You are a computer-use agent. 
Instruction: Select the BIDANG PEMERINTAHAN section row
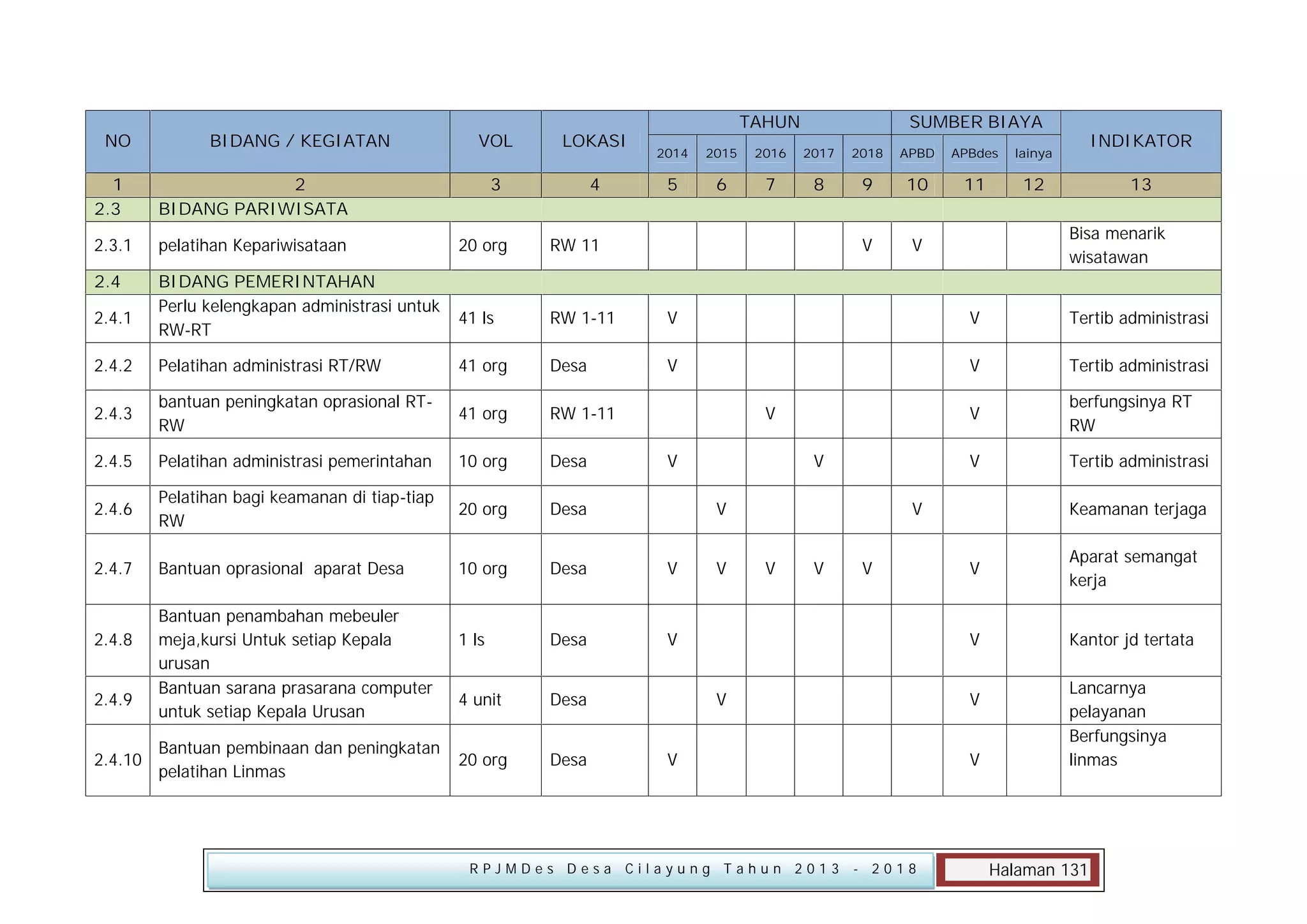(266, 282)
